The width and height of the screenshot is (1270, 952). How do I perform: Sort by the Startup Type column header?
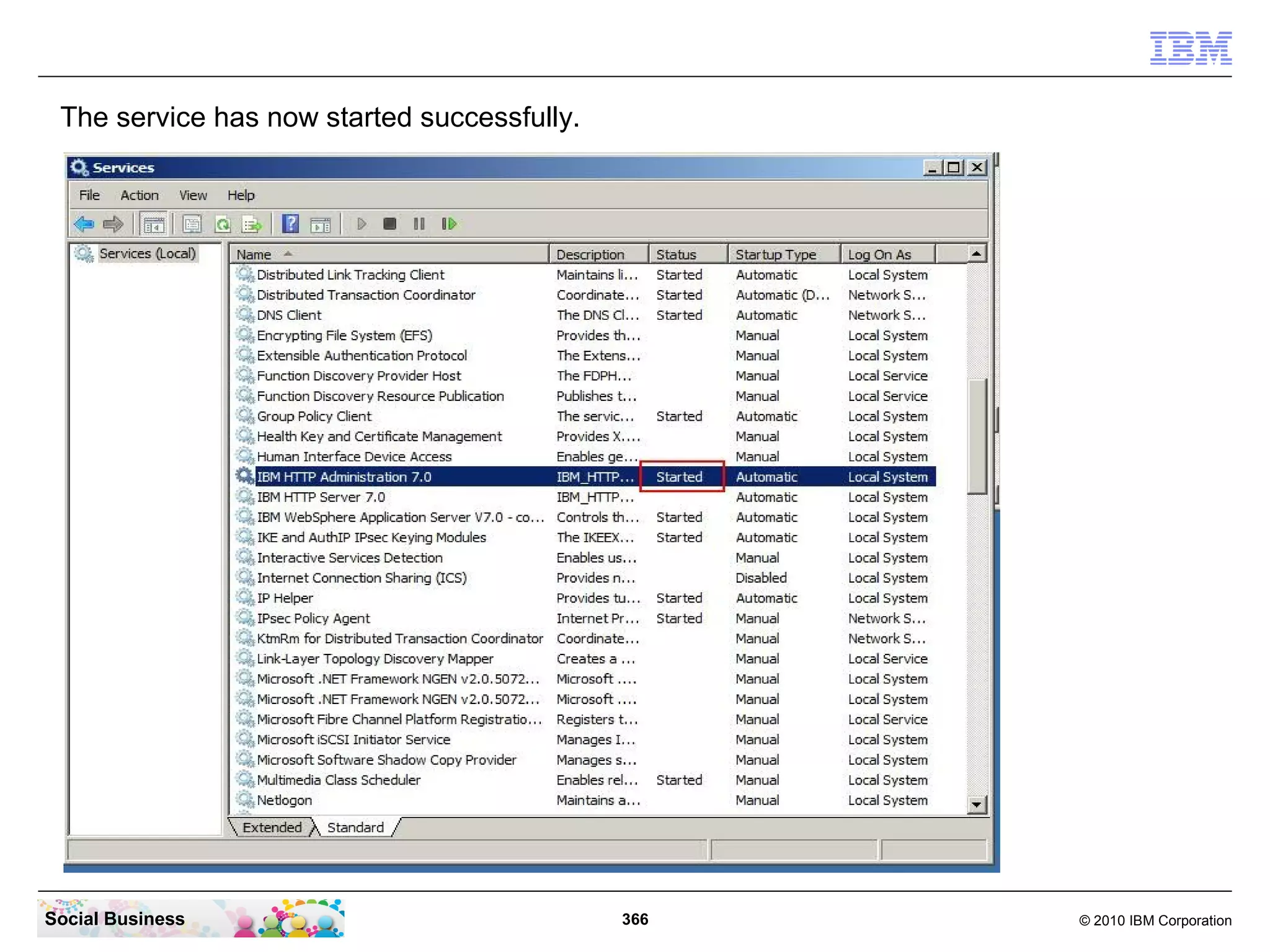(784, 254)
